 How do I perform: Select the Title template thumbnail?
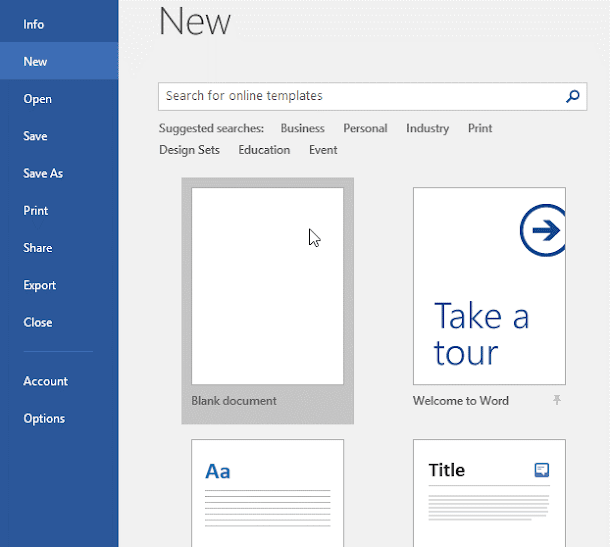click(489, 493)
